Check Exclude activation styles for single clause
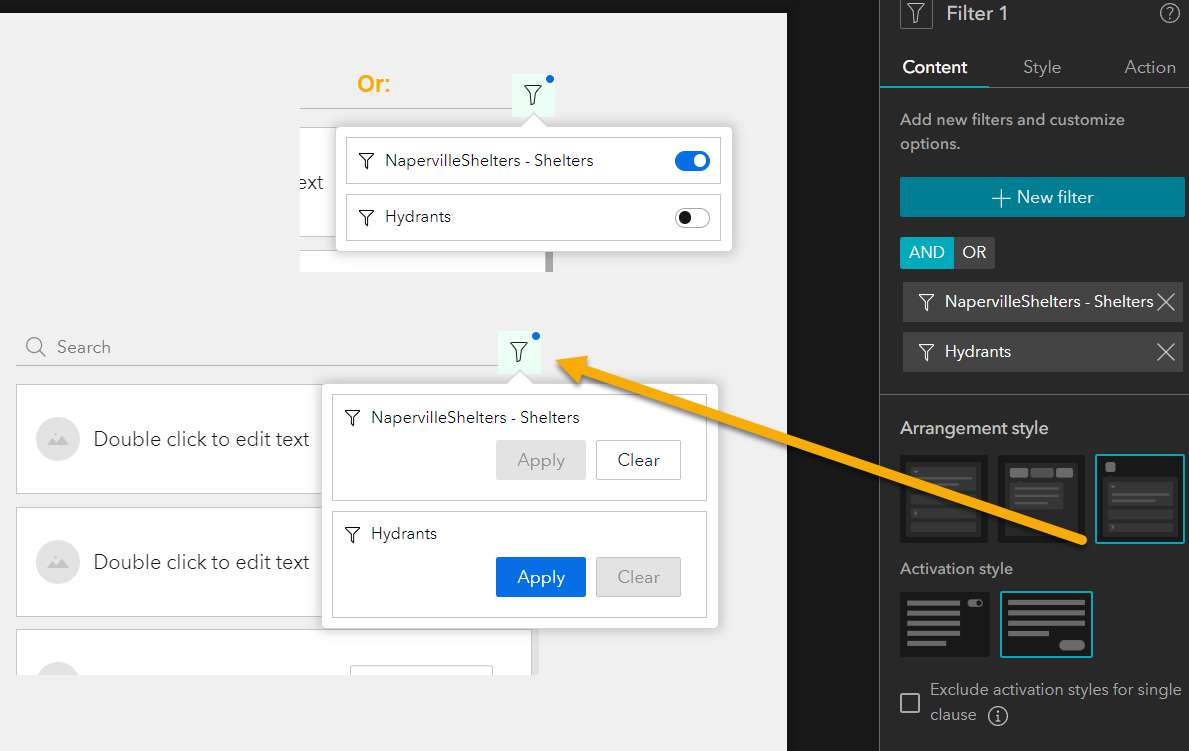Screen dimensions: 1189x751 [910, 703]
